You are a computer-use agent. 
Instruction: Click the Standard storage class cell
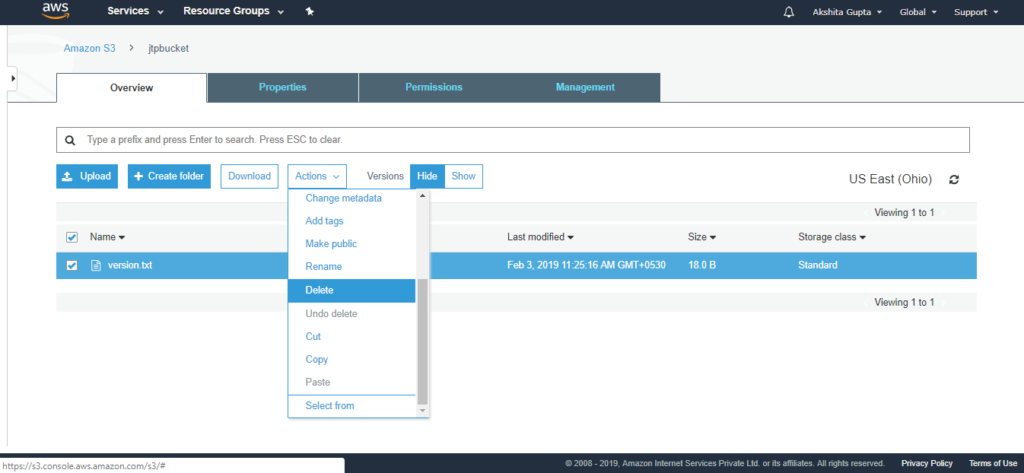pyautogui.click(x=818, y=265)
